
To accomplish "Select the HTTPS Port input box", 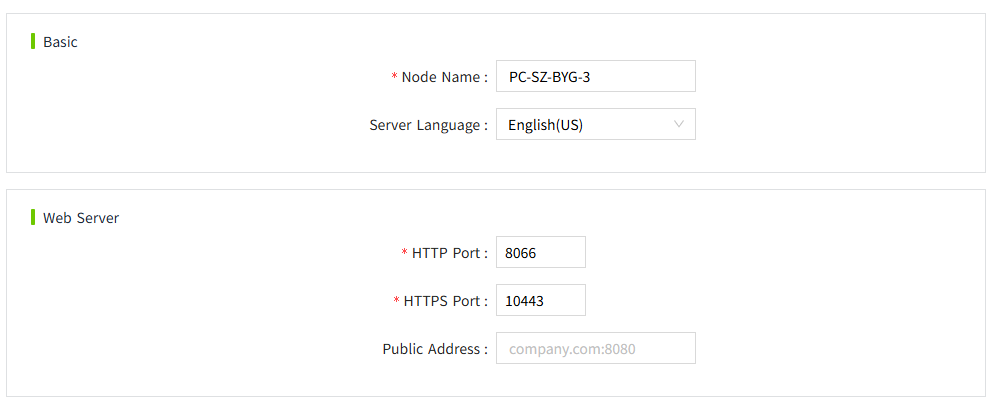I will point(540,301).
